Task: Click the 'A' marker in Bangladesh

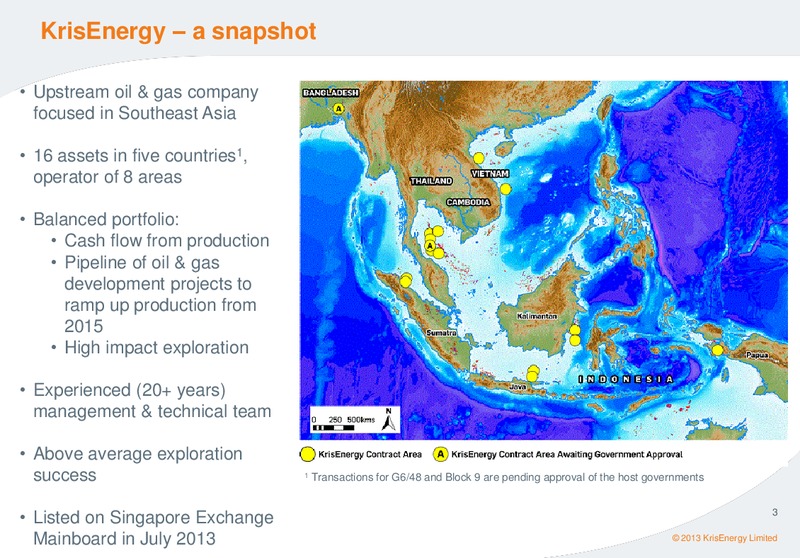Action: (x=339, y=109)
